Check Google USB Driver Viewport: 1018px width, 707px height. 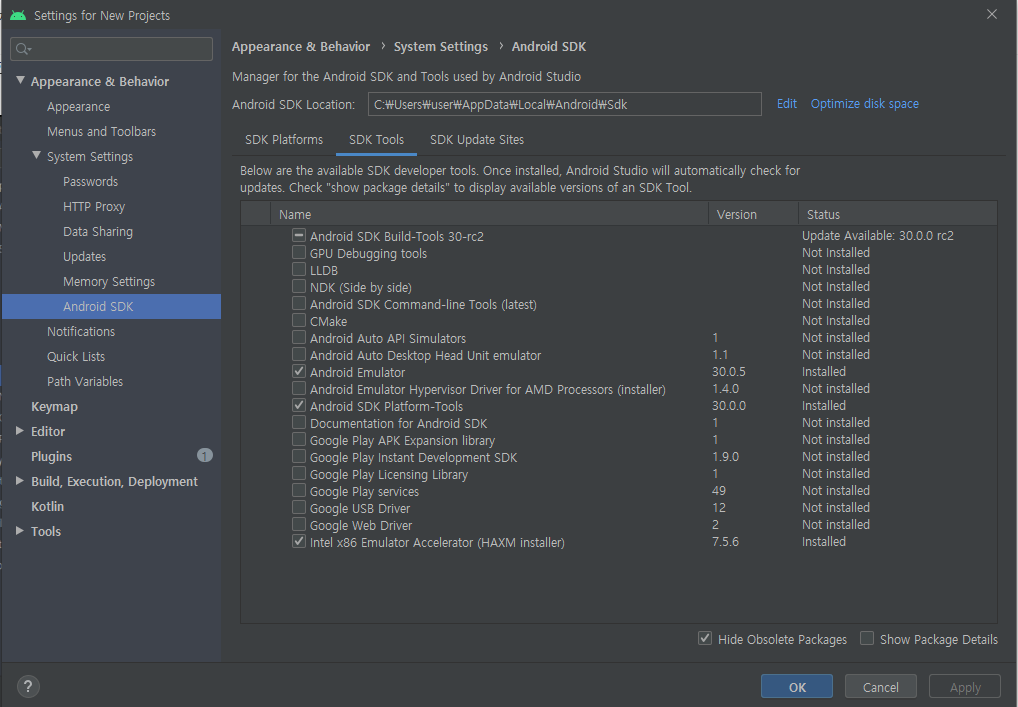point(299,507)
